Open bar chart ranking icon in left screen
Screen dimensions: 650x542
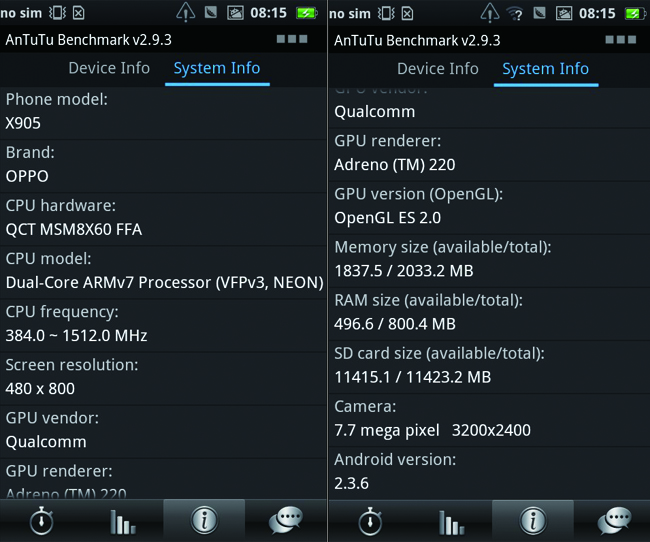[x=122, y=522]
